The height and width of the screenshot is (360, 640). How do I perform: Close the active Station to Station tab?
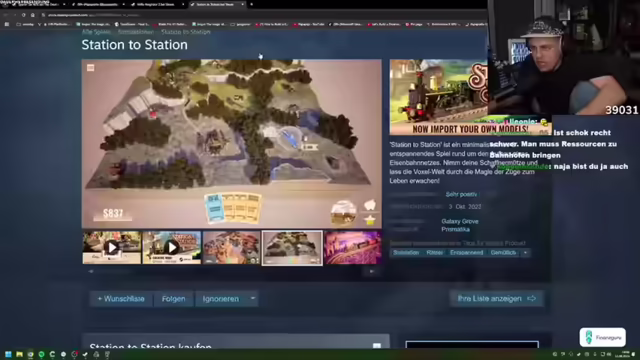coord(242,4)
